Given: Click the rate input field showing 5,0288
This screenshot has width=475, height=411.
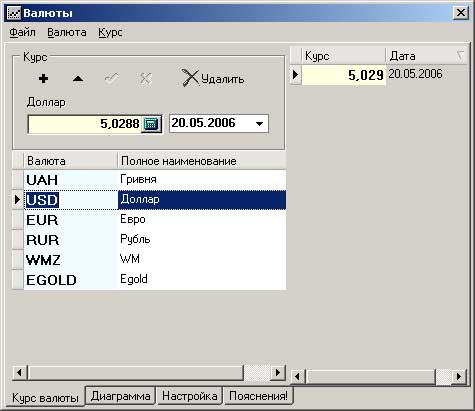Looking at the screenshot, I should (85, 124).
